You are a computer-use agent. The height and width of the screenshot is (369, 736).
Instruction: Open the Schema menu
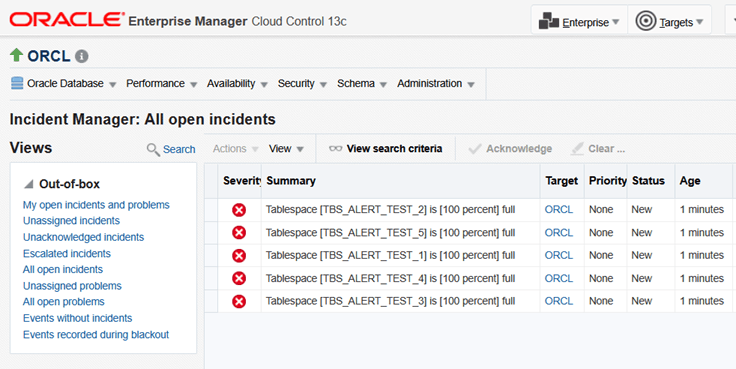tap(362, 84)
